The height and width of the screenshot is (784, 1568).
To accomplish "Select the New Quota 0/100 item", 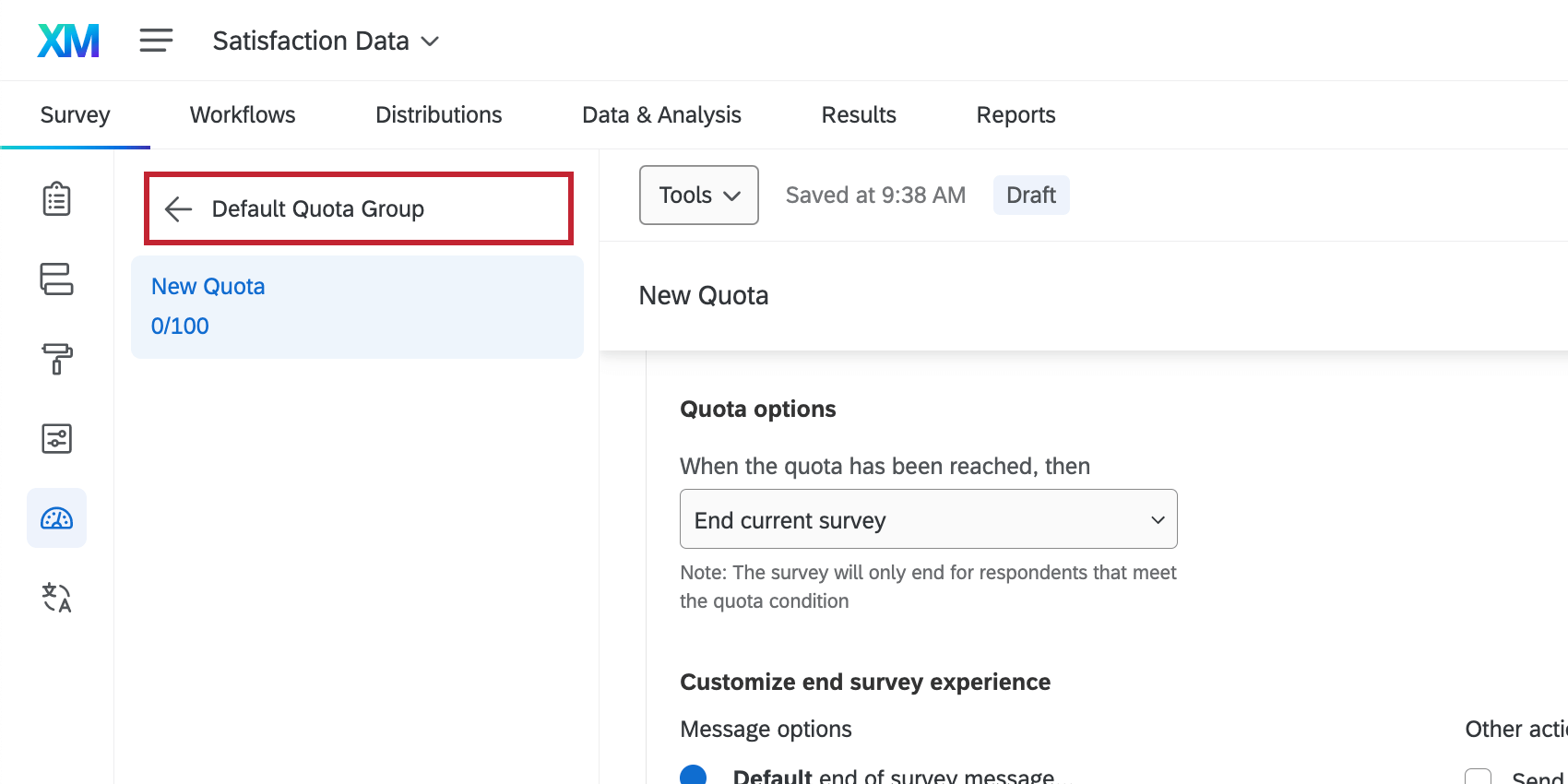I will point(357,306).
